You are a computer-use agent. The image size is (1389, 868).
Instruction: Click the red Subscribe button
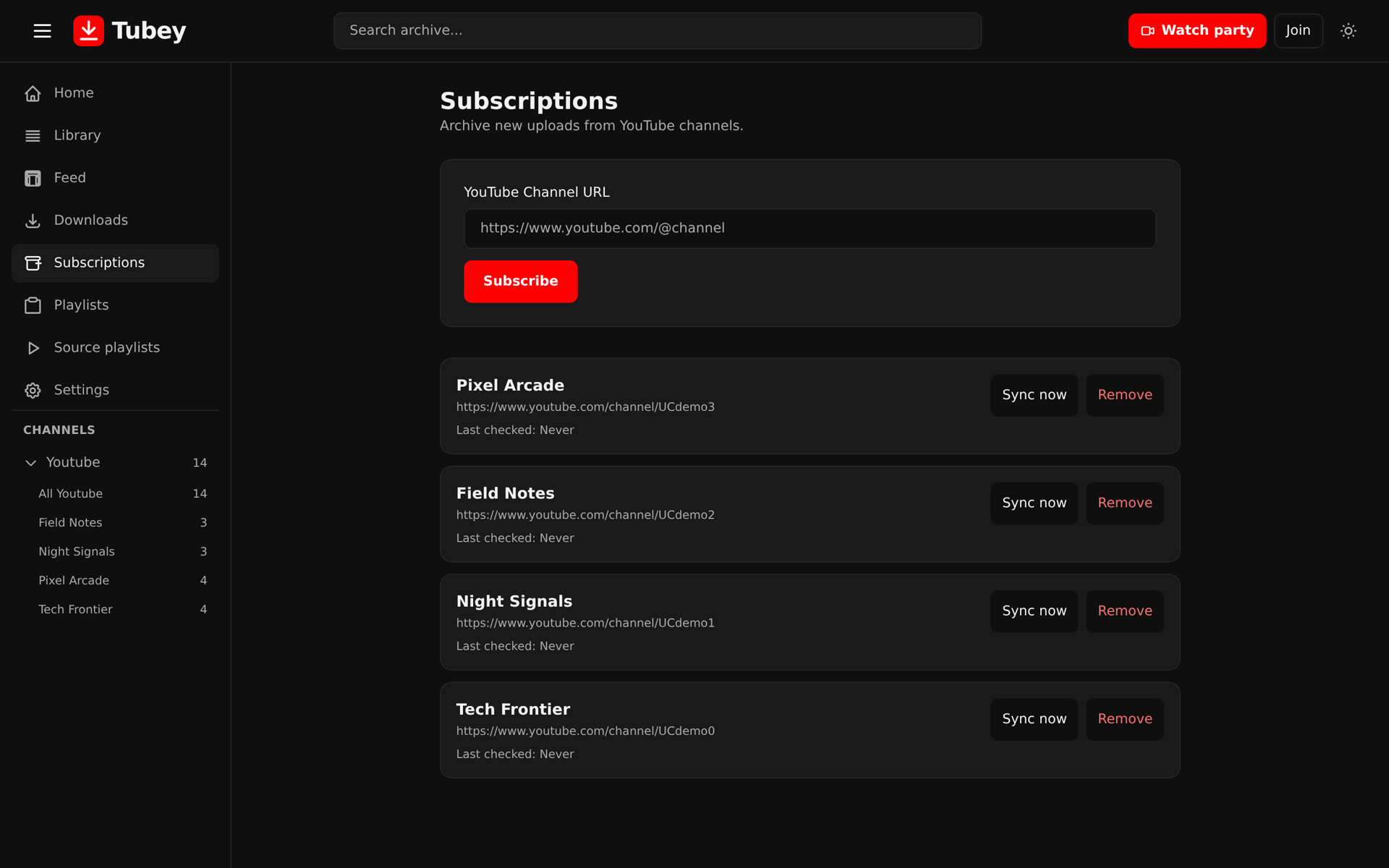click(520, 281)
